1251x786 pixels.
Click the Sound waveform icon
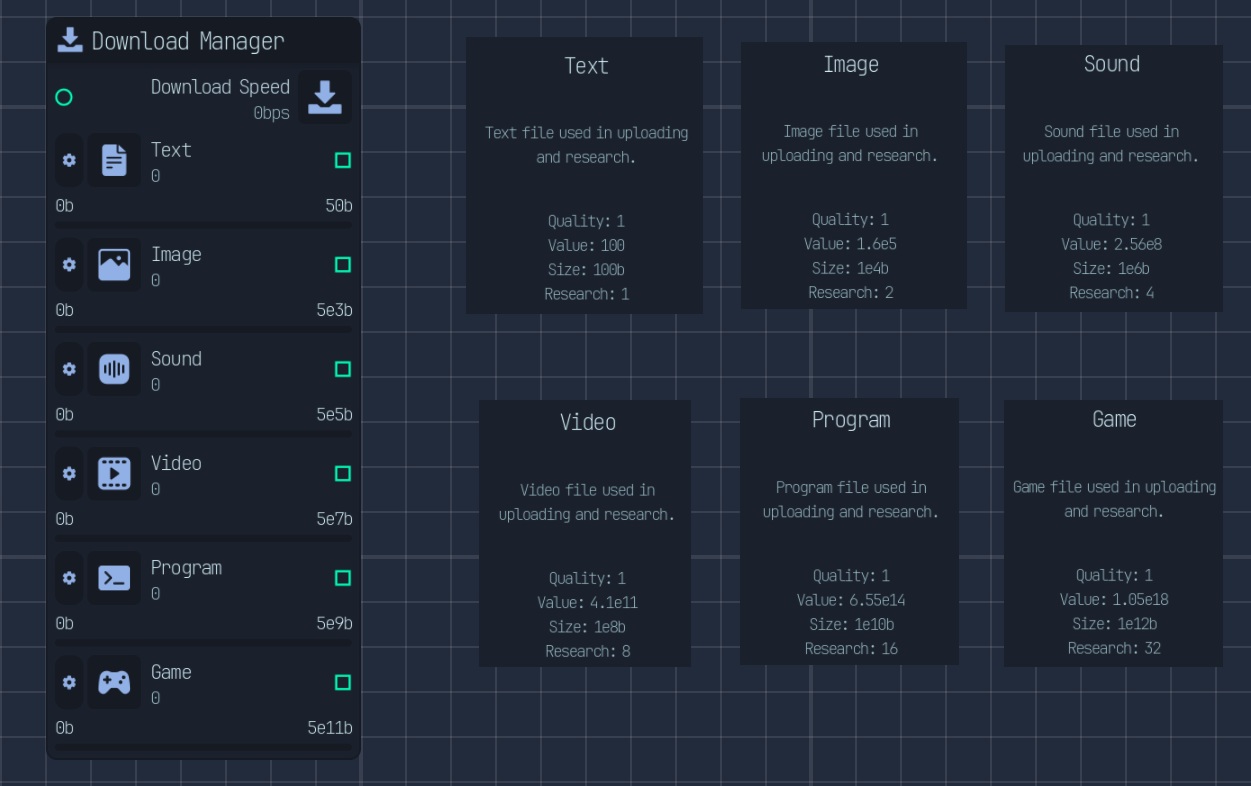114,369
